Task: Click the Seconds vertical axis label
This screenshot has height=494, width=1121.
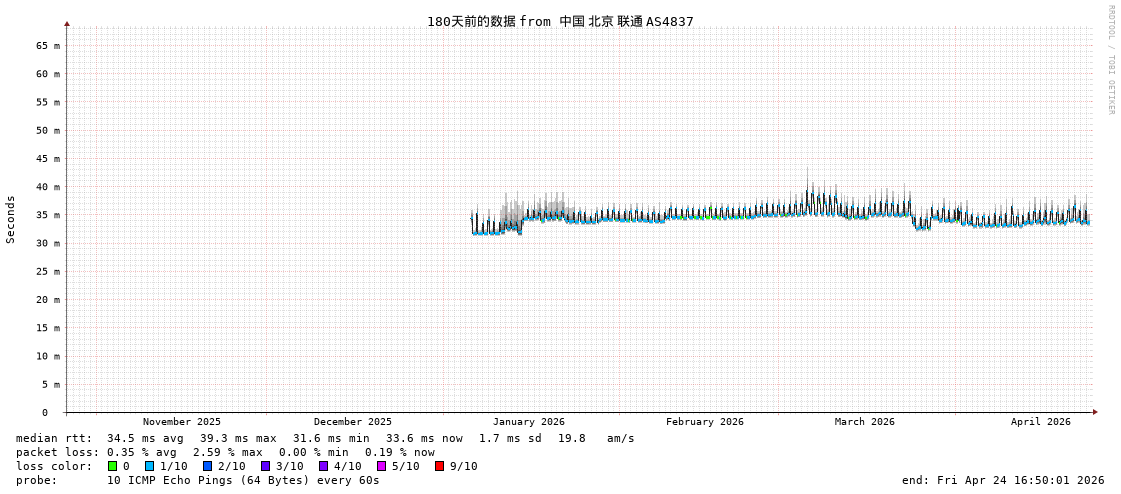Action: click(x=11, y=219)
